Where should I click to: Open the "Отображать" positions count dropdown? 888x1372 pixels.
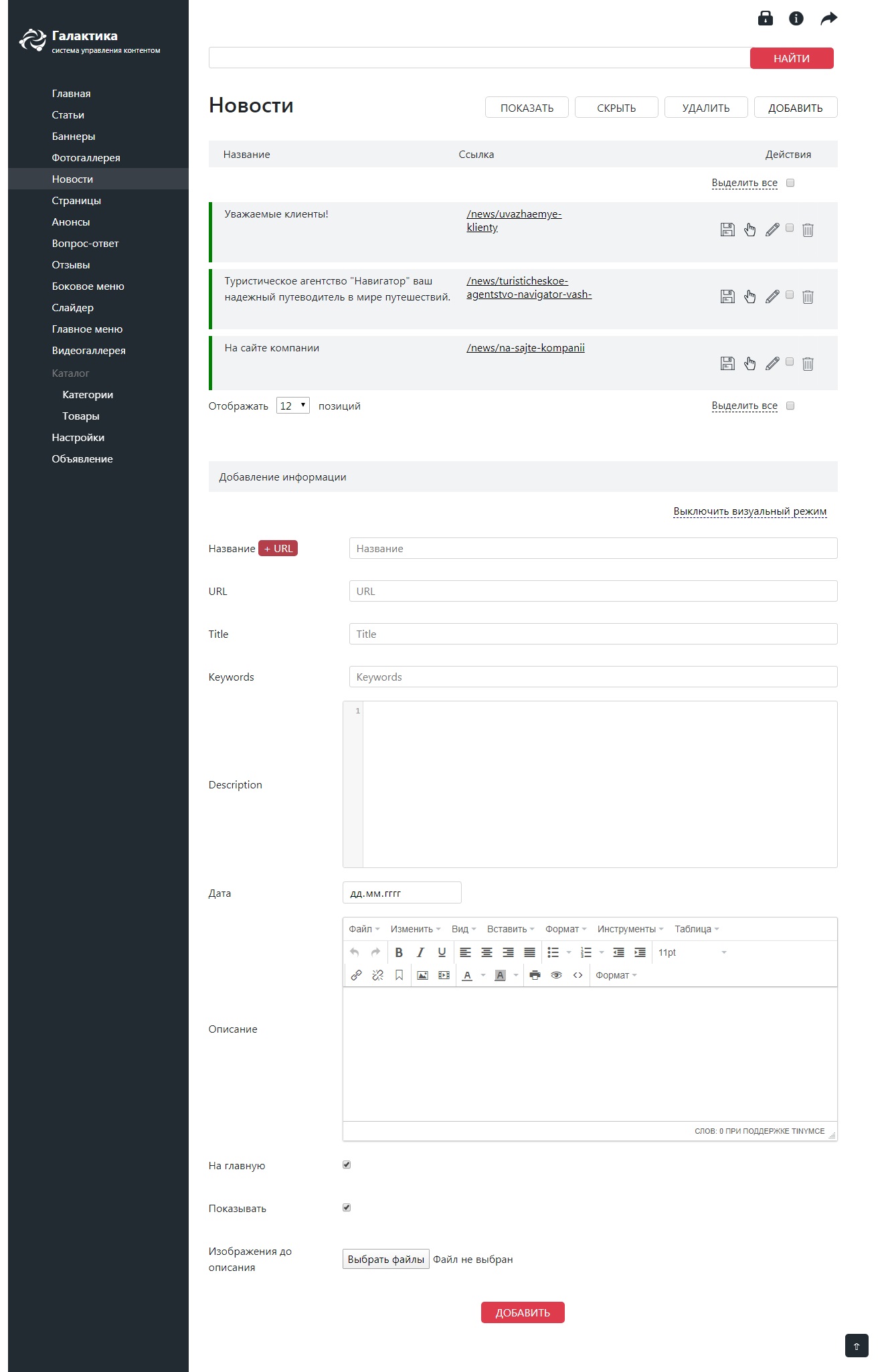click(293, 406)
